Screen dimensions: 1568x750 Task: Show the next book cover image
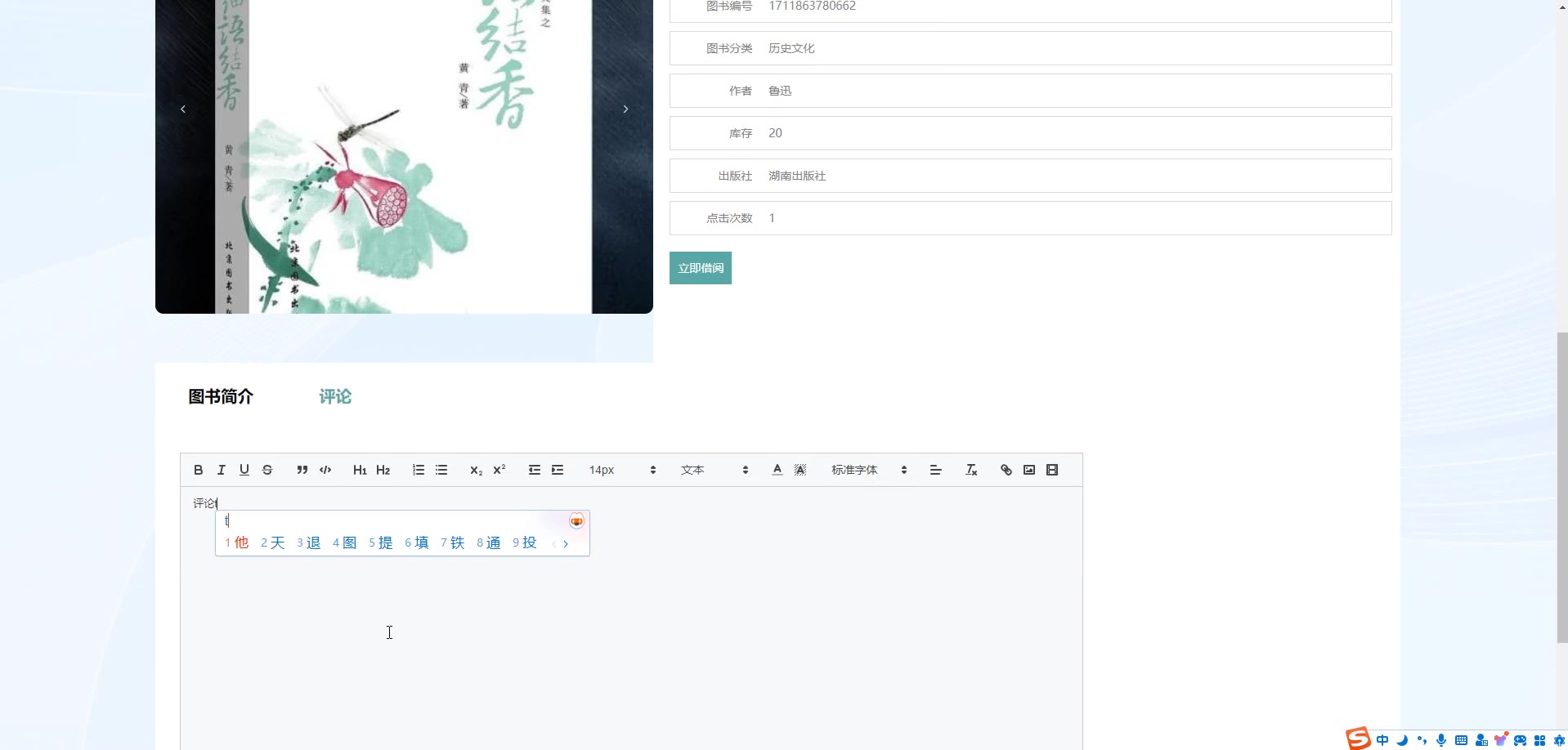pyautogui.click(x=625, y=109)
